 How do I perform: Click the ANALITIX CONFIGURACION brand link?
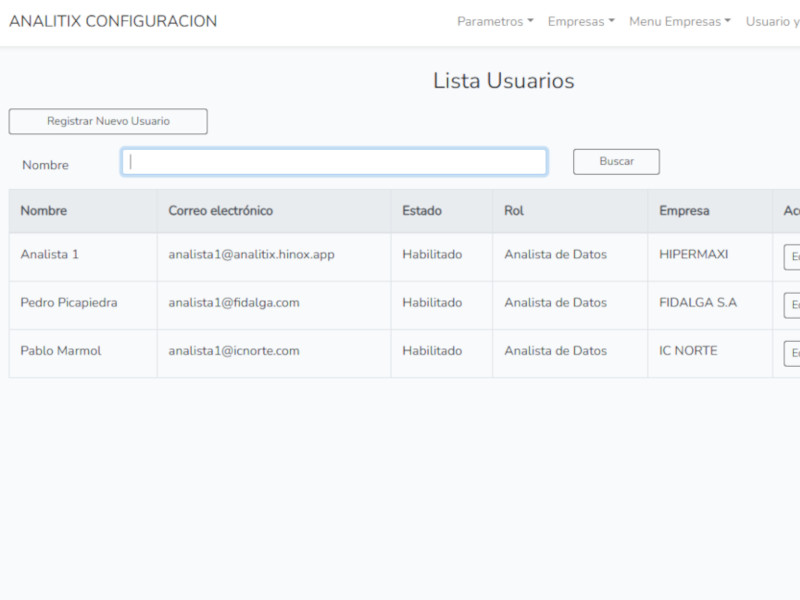pos(113,21)
